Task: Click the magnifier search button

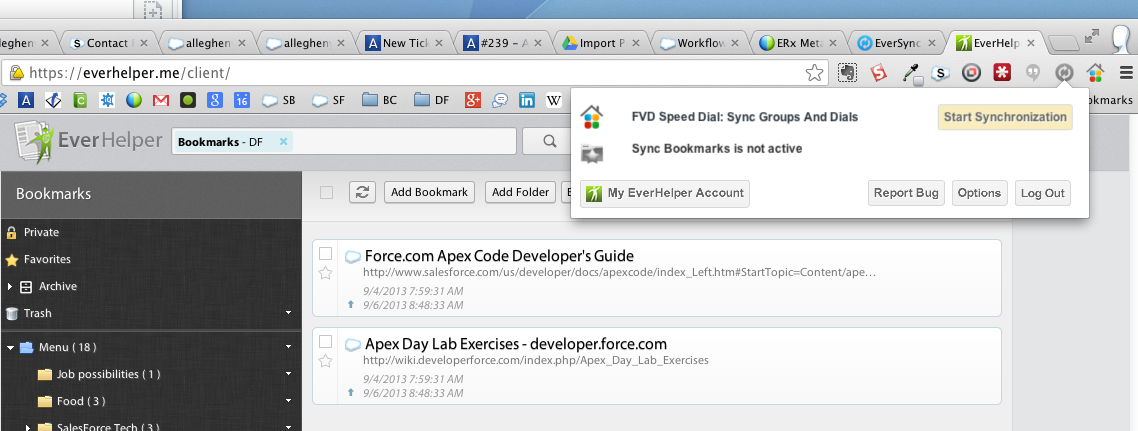Action: click(549, 141)
